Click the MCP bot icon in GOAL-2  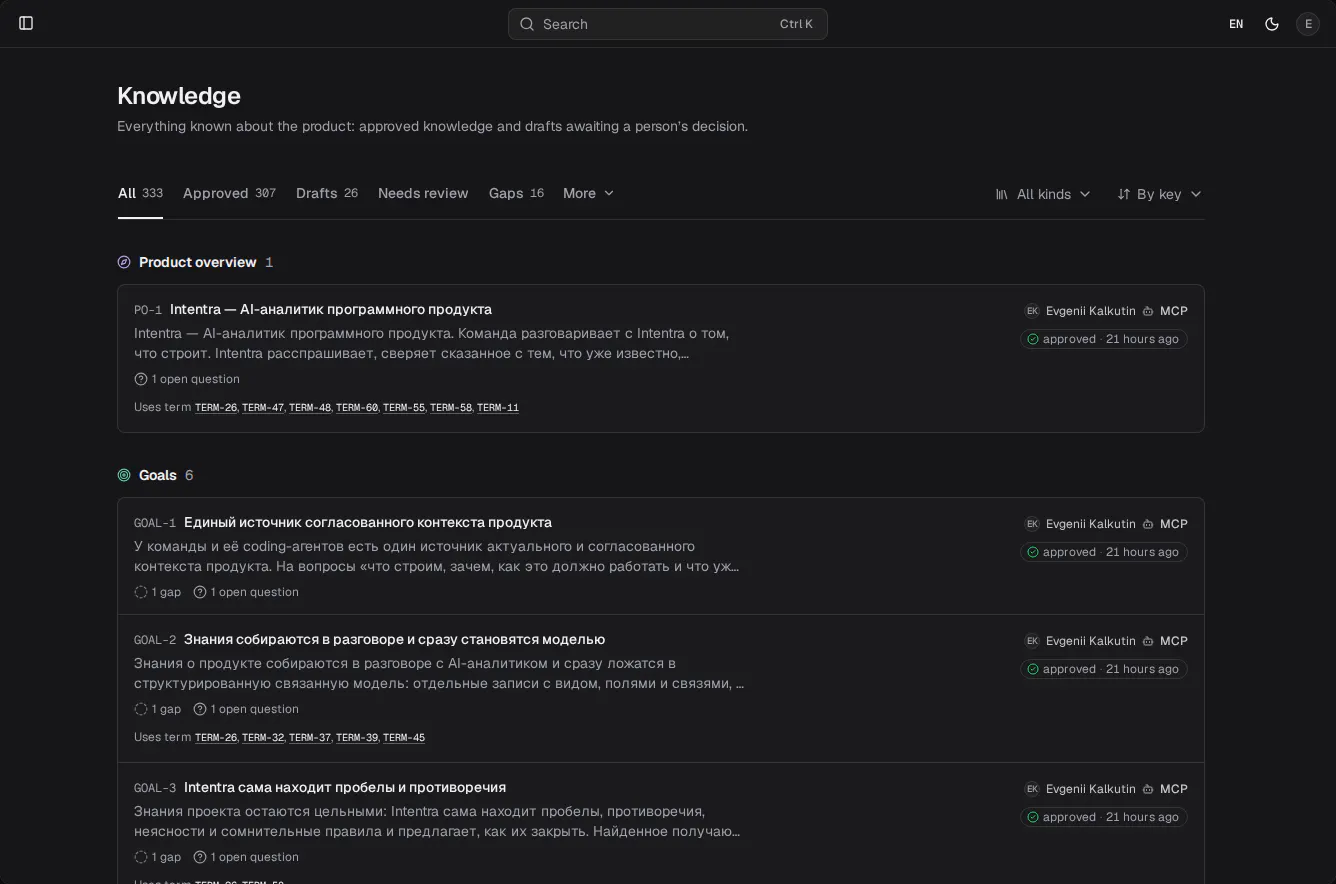[x=1148, y=641]
